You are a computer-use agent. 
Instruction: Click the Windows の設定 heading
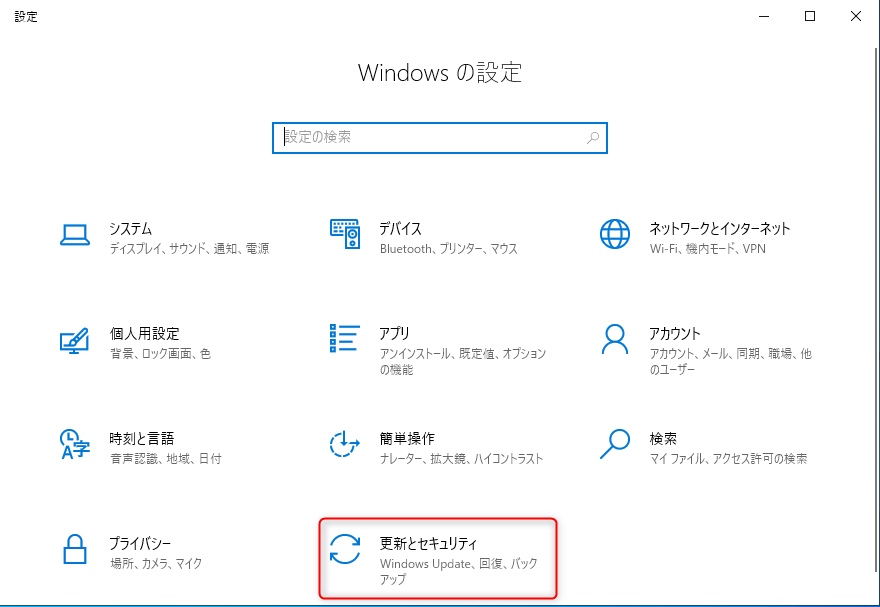point(440,73)
